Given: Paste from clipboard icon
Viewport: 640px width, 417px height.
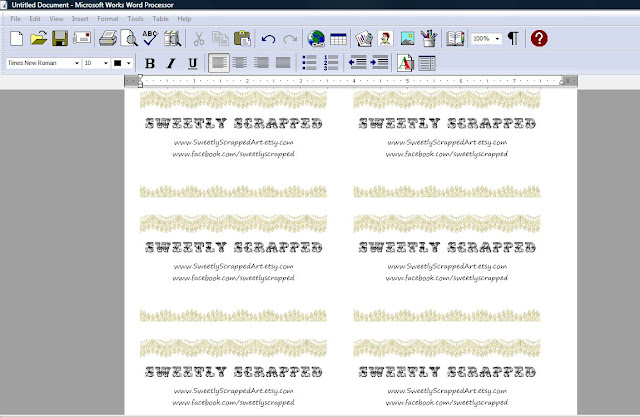Looking at the screenshot, I should point(242,38).
